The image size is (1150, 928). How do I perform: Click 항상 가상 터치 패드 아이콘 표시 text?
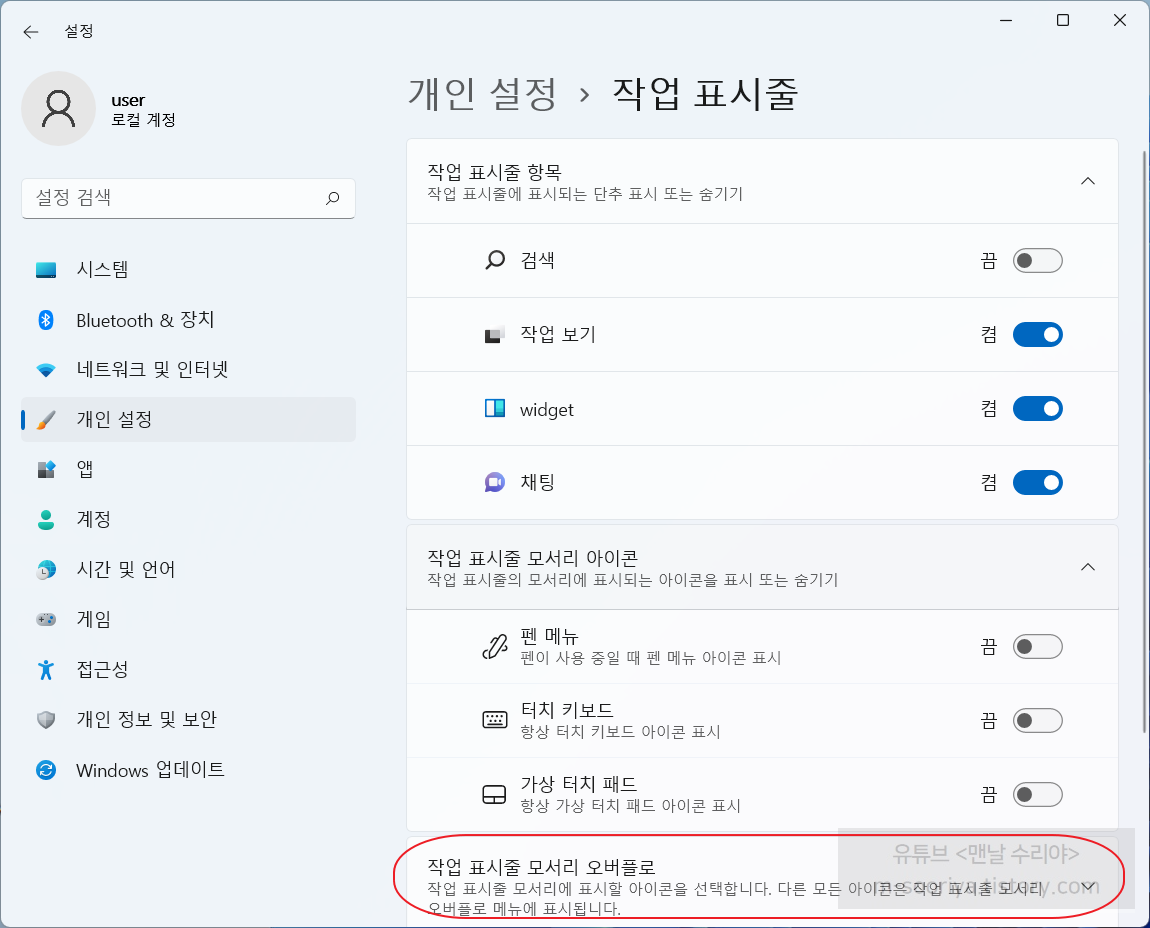(x=630, y=806)
